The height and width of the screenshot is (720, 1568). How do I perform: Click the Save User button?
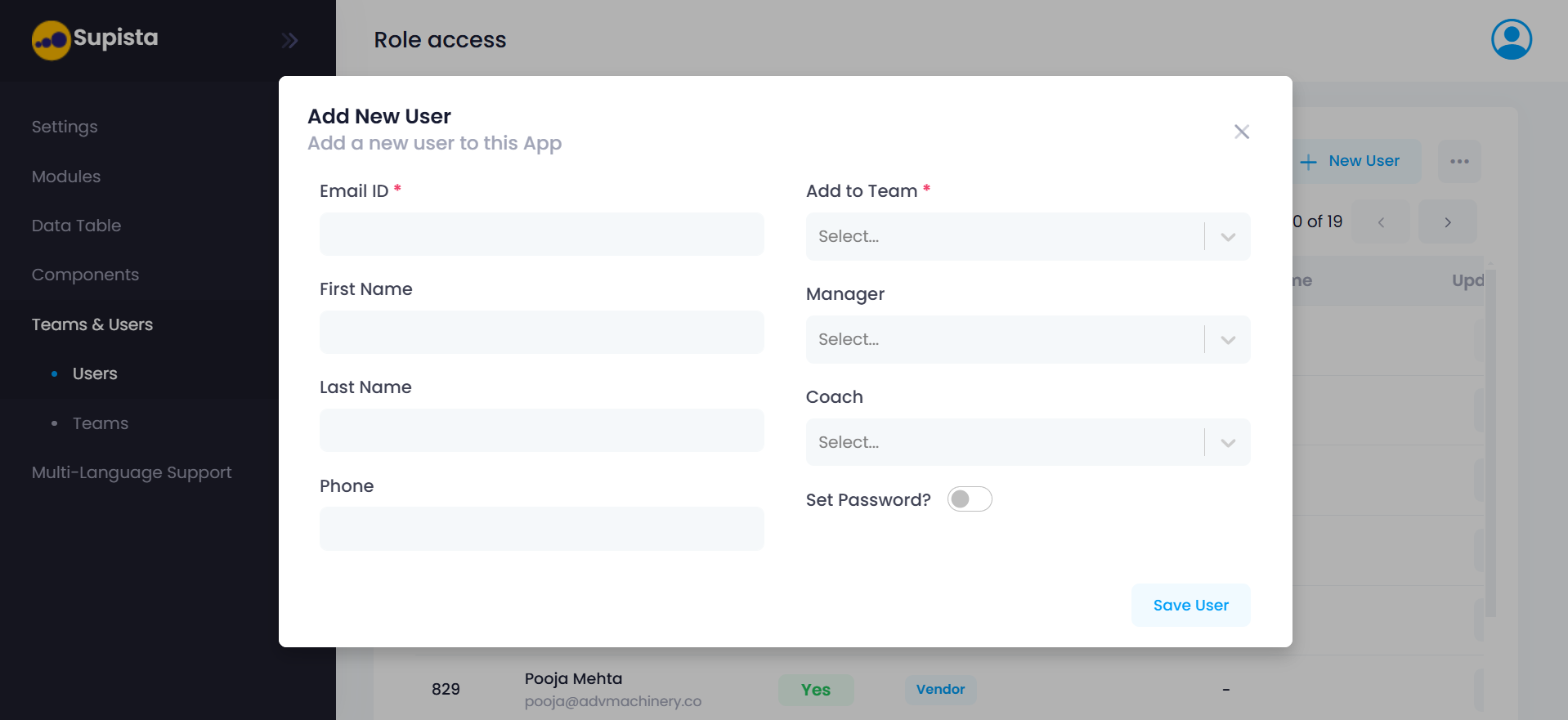[1190, 605]
